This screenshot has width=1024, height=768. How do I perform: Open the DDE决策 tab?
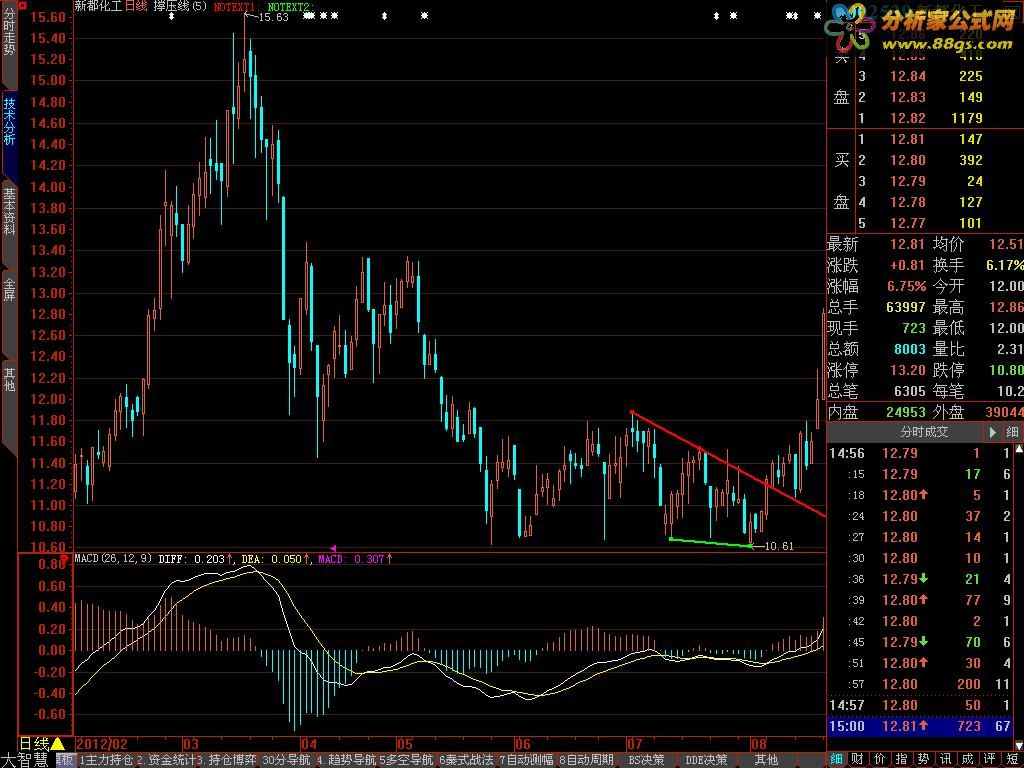pos(706,760)
